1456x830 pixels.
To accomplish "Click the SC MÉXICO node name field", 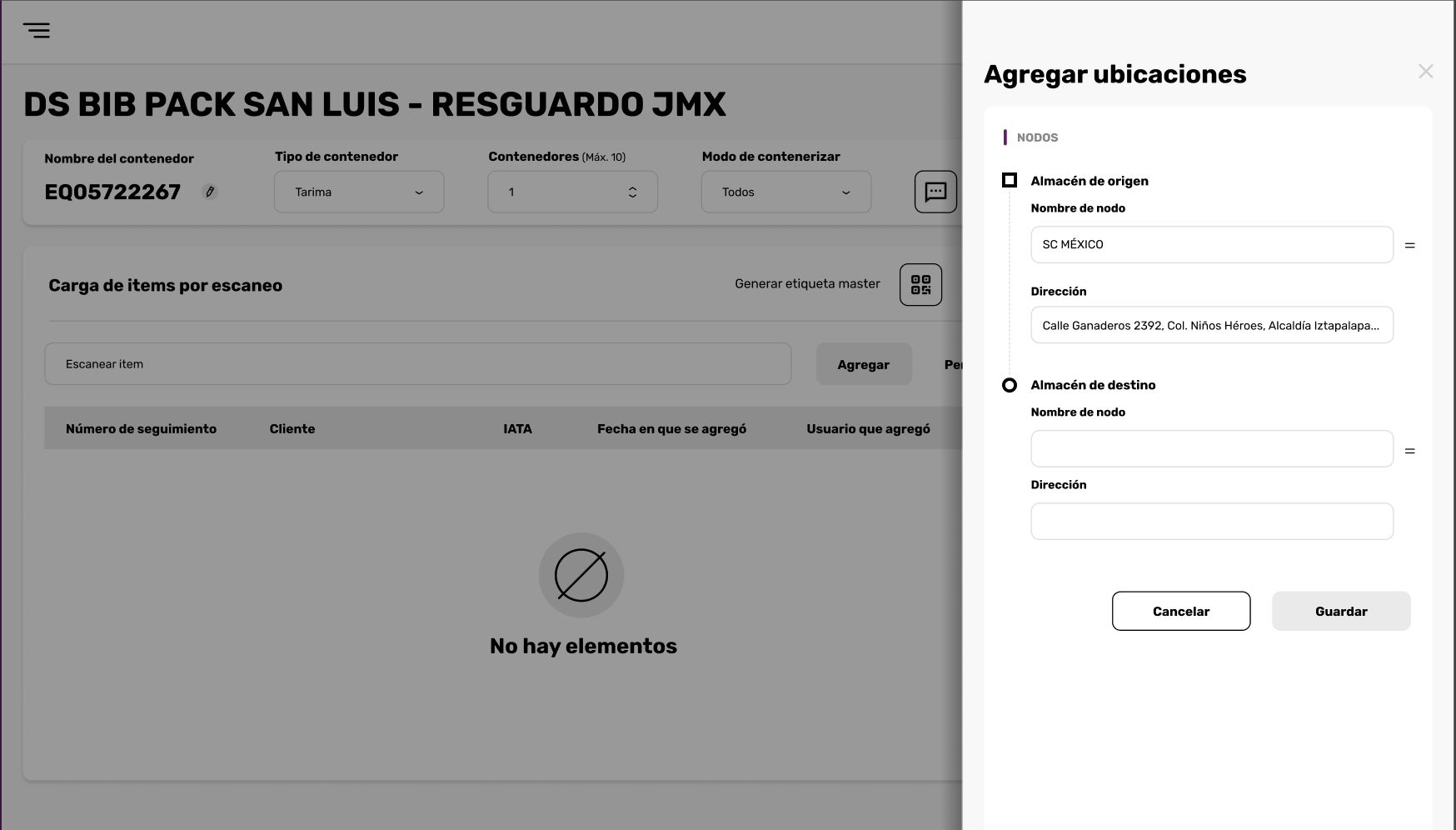I will [x=1212, y=244].
